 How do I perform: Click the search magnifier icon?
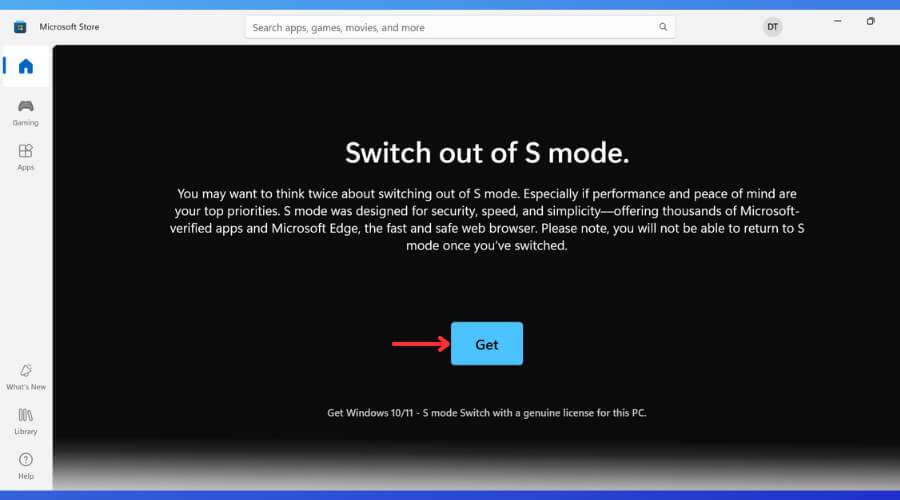[x=663, y=27]
